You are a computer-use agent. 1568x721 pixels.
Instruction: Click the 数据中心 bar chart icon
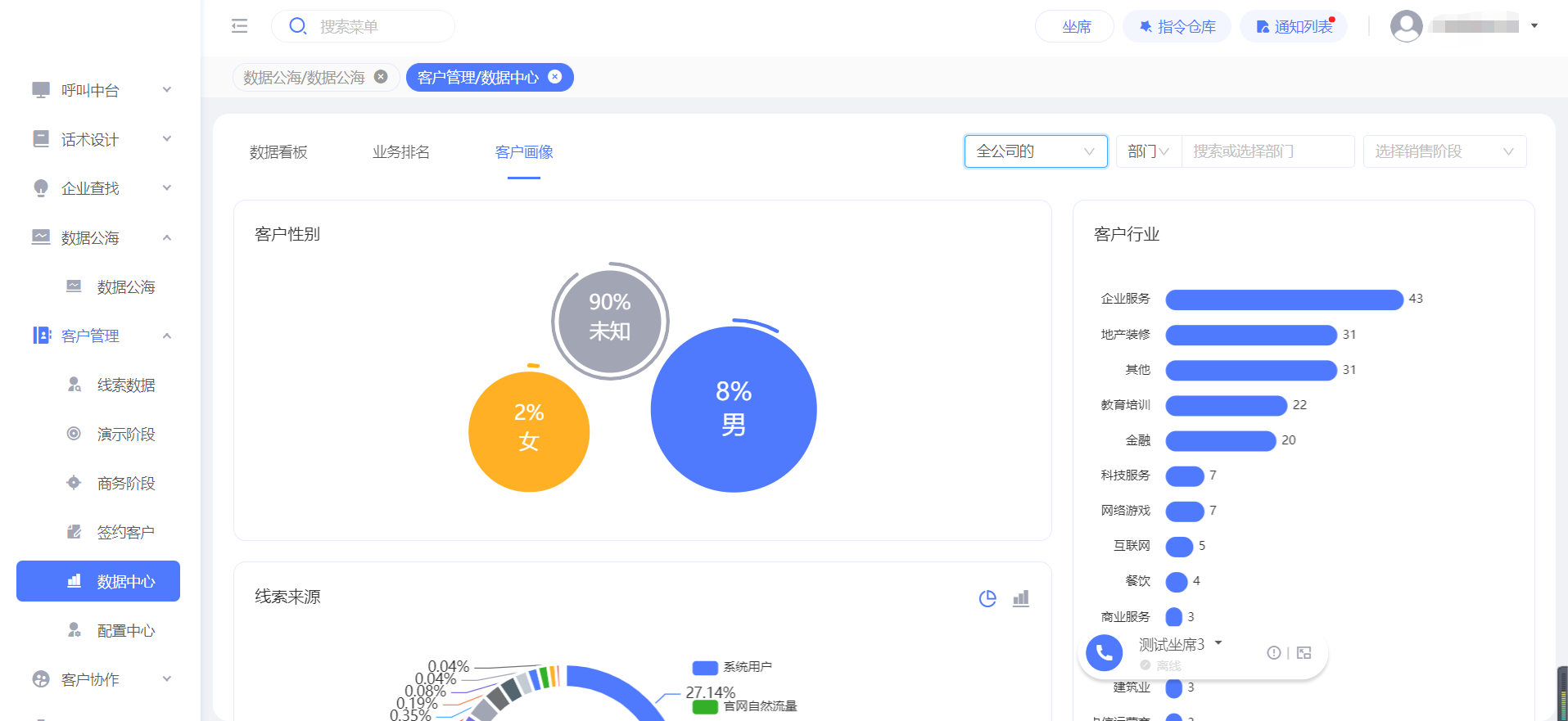pos(74,581)
